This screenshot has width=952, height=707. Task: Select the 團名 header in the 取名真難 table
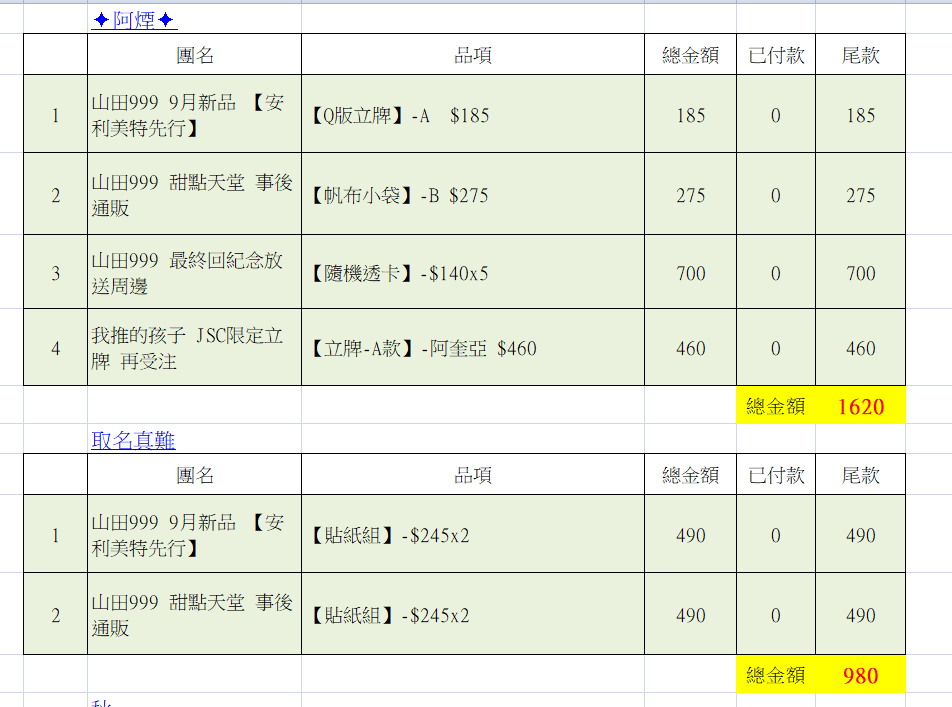coord(194,475)
